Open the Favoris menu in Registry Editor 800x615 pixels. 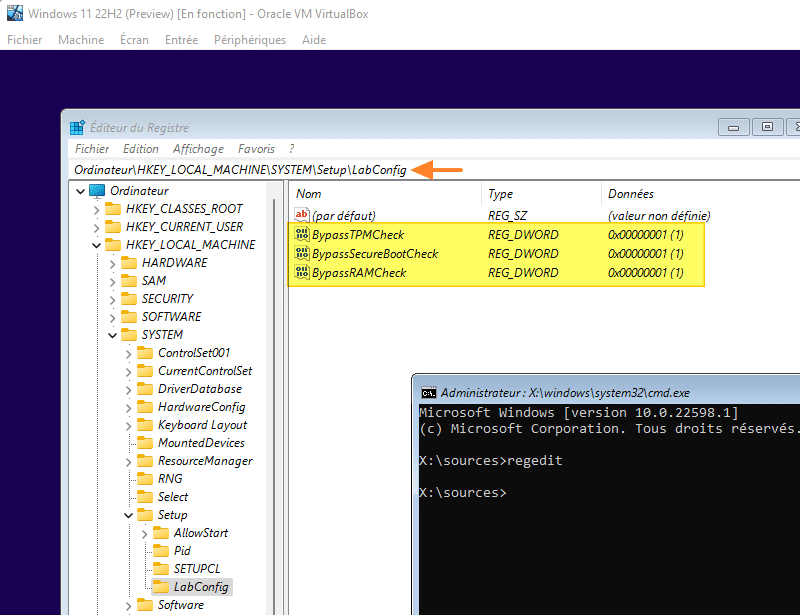coord(256,149)
